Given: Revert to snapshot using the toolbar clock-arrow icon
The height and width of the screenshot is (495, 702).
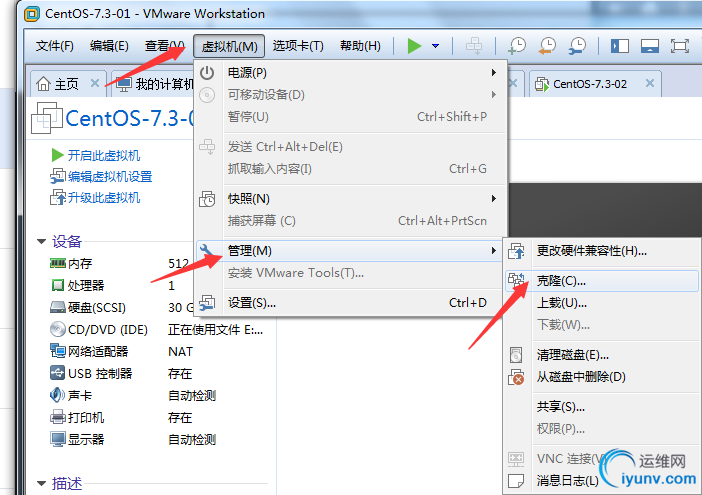Looking at the screenshot, I should click(547, 46).
